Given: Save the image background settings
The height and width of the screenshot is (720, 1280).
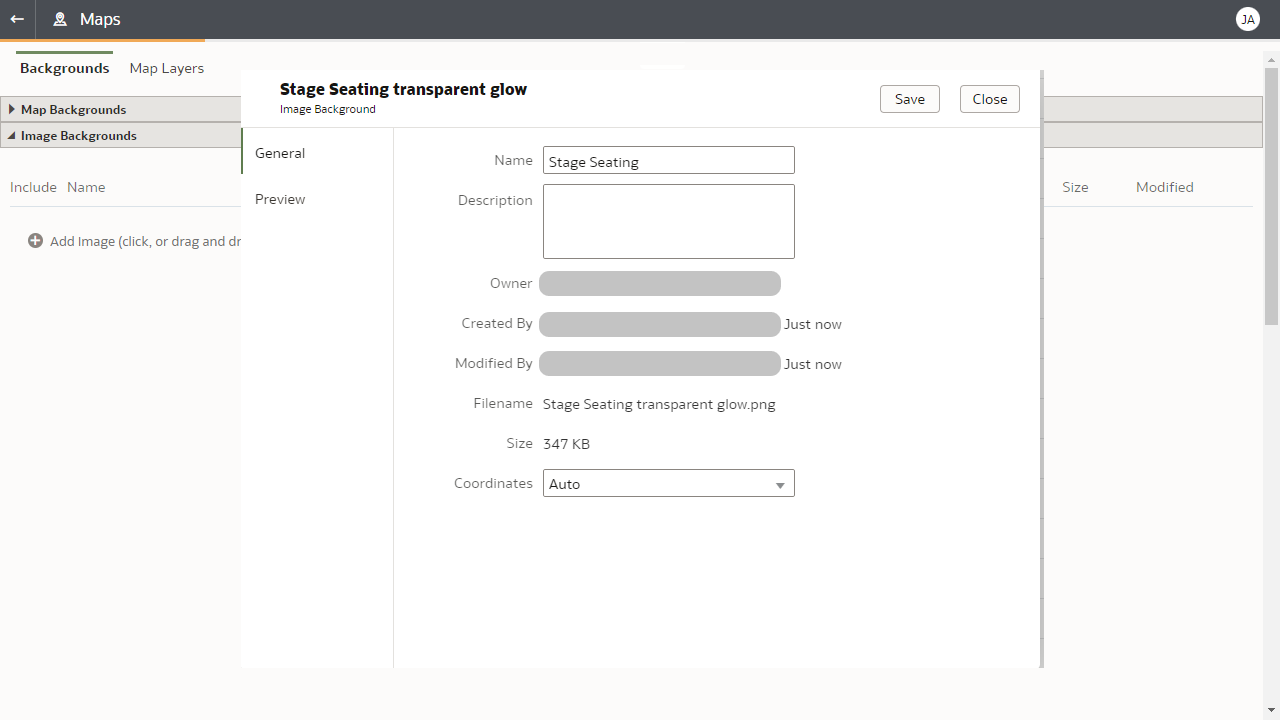Looking at the screenshot, I should point(909,99).
